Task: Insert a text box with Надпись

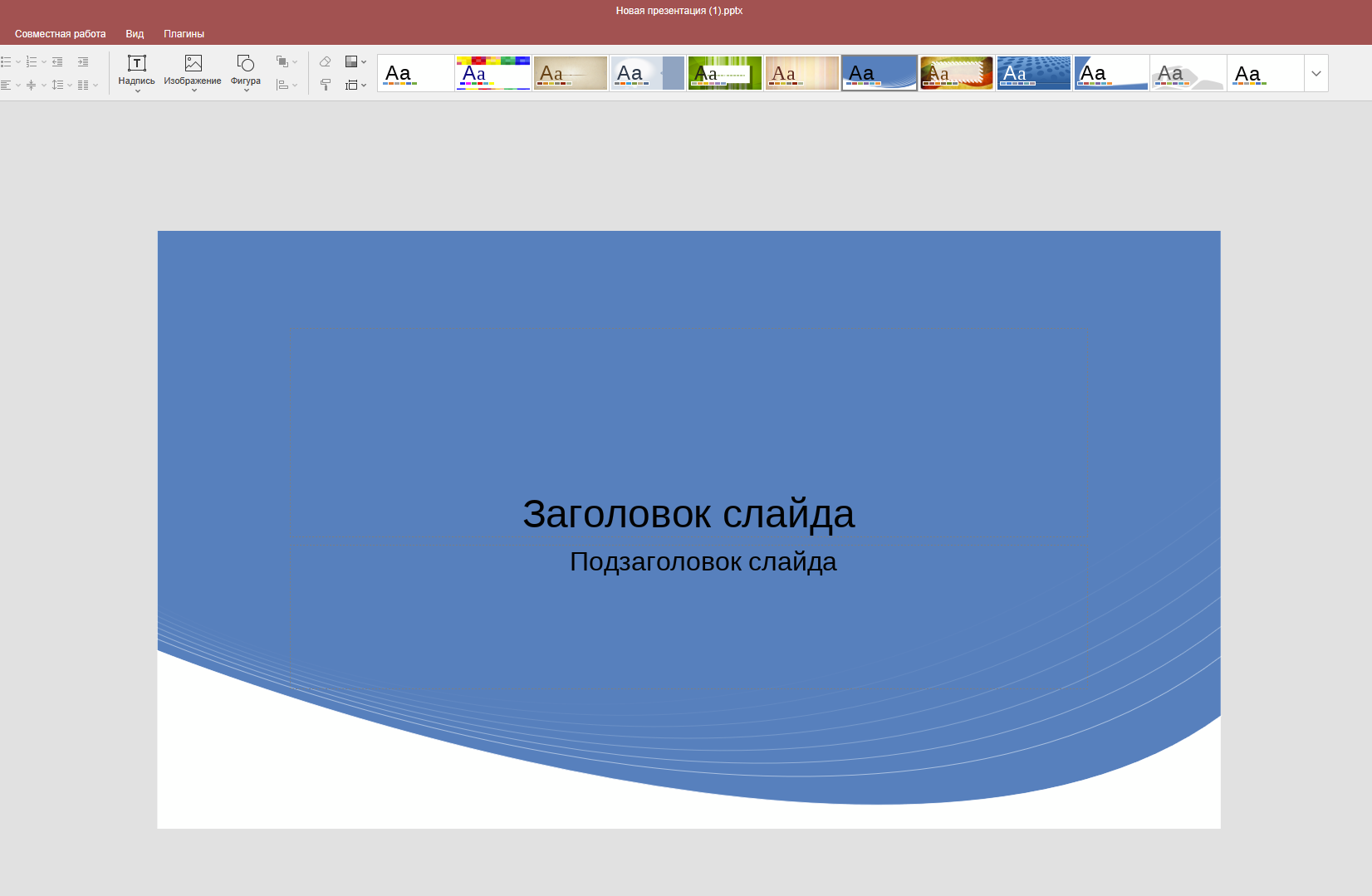Action: [x=137, y=70]
